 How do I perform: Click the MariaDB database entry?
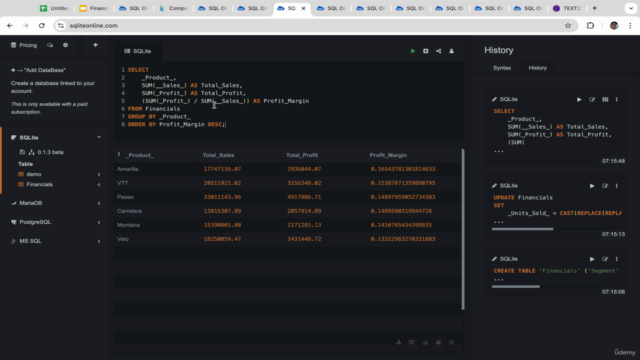tap(31, 203)
